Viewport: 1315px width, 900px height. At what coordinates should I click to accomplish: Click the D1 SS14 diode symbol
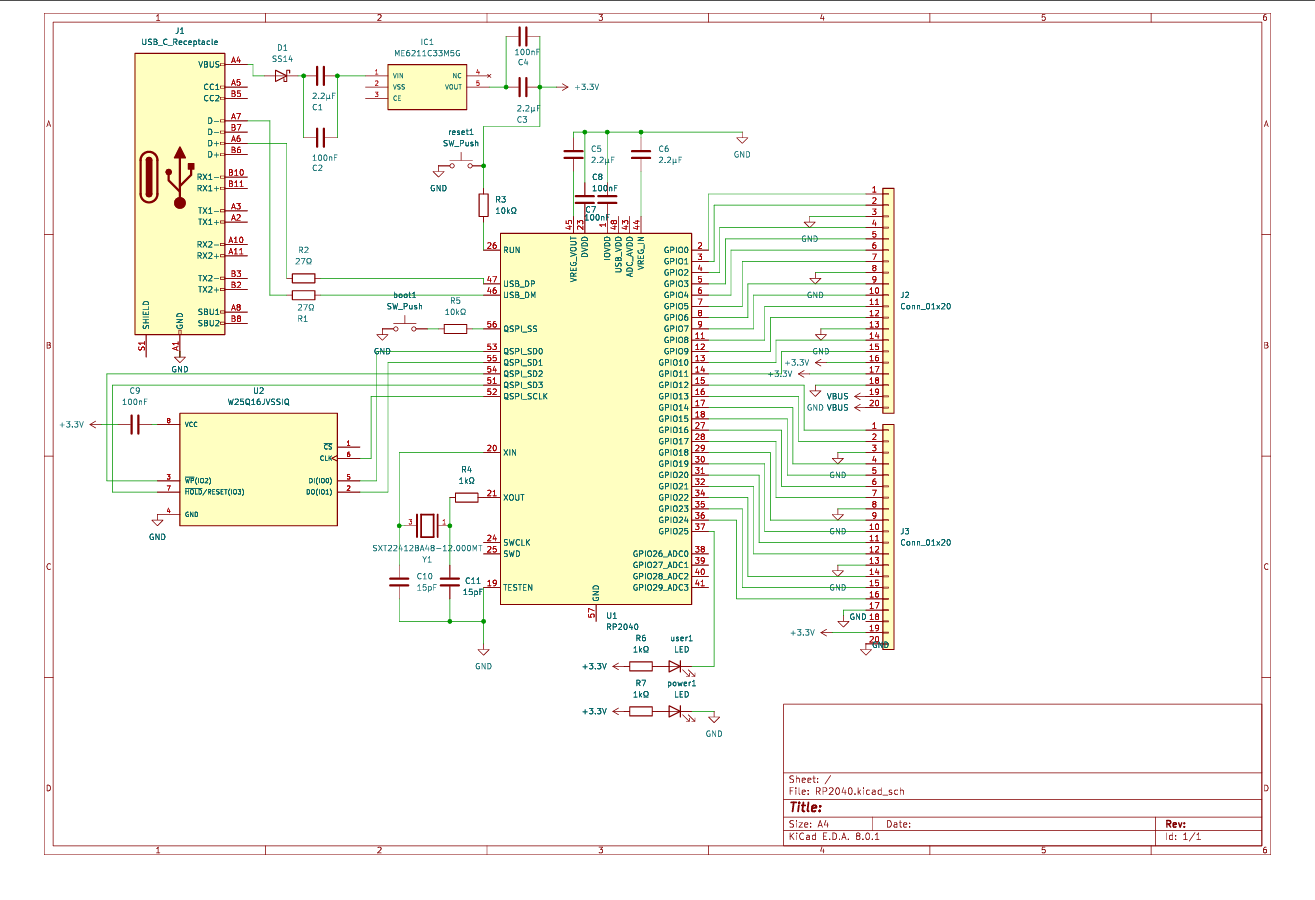click(281, 75)
